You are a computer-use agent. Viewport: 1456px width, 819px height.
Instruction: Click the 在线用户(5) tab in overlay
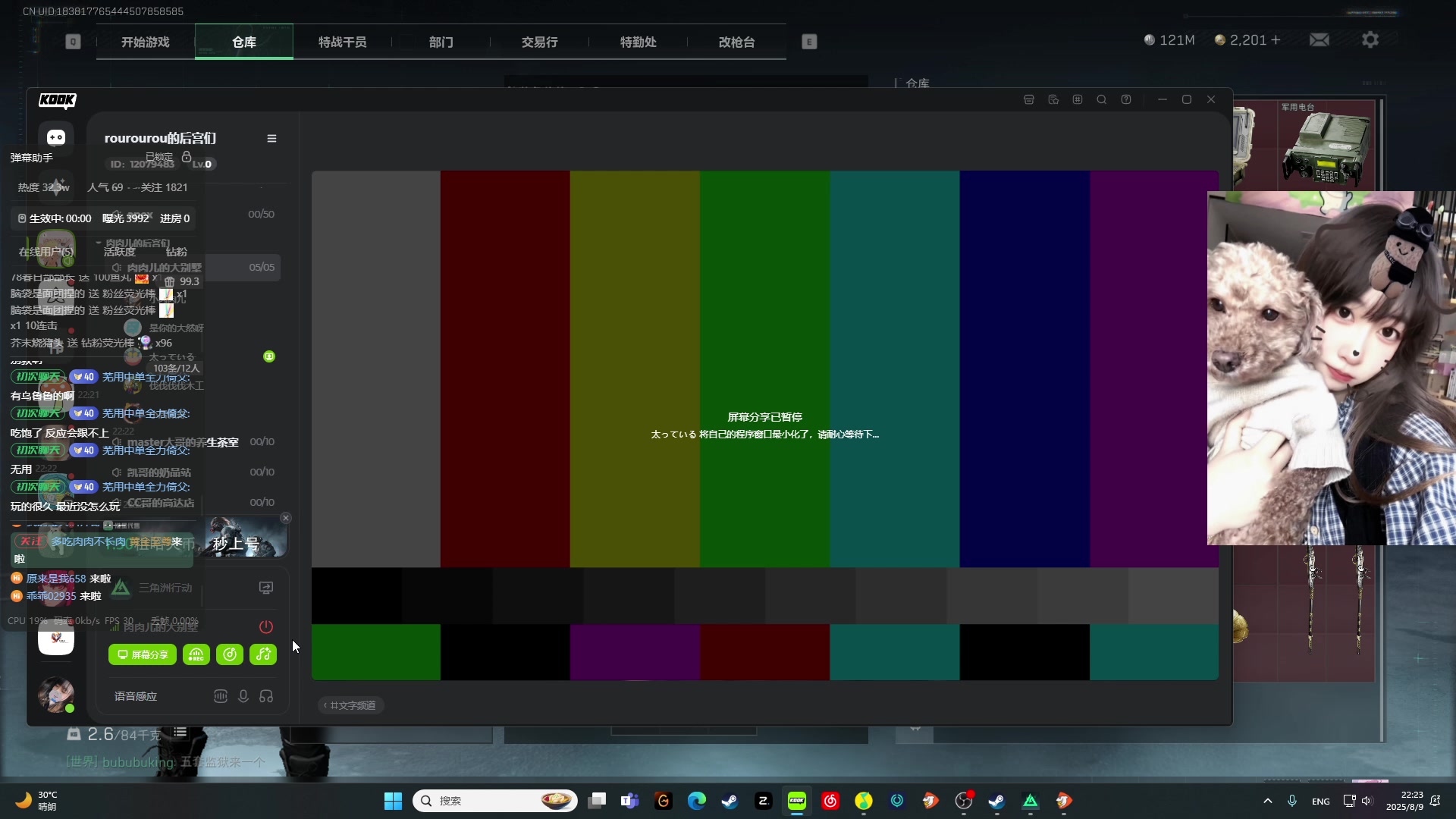click(46, 252)
